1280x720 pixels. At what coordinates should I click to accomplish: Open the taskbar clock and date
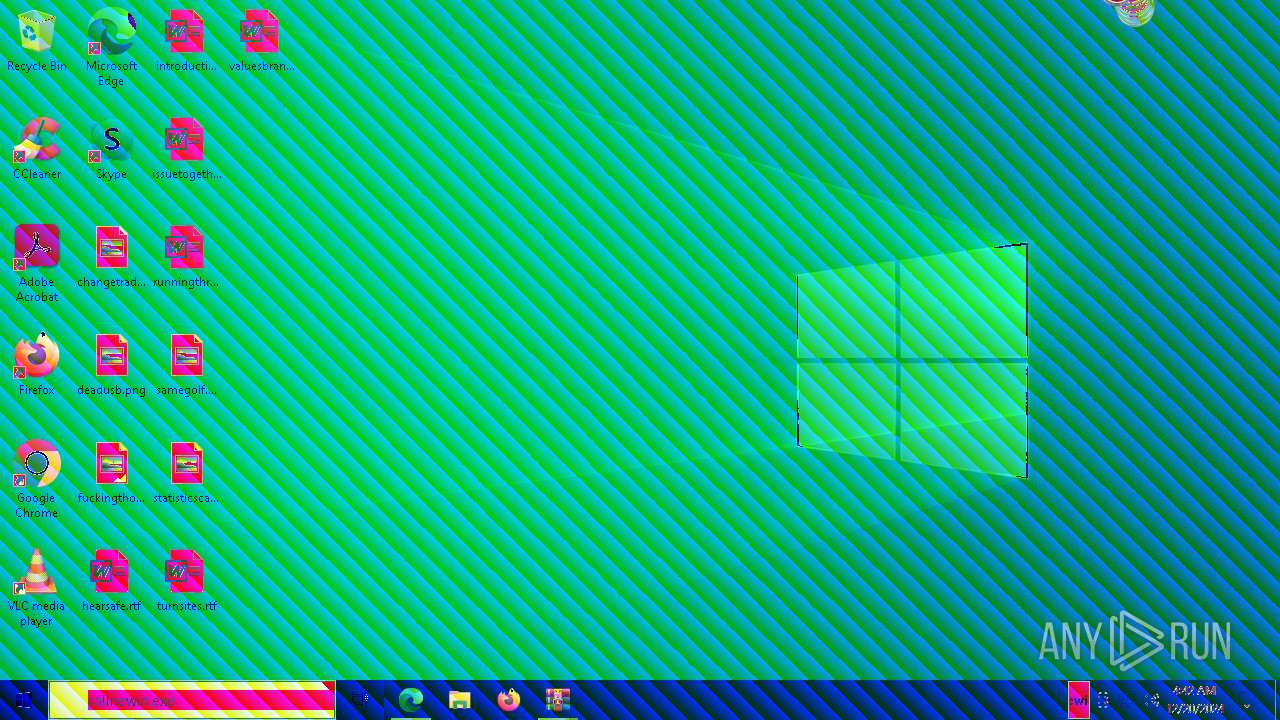coord(1195,700)
